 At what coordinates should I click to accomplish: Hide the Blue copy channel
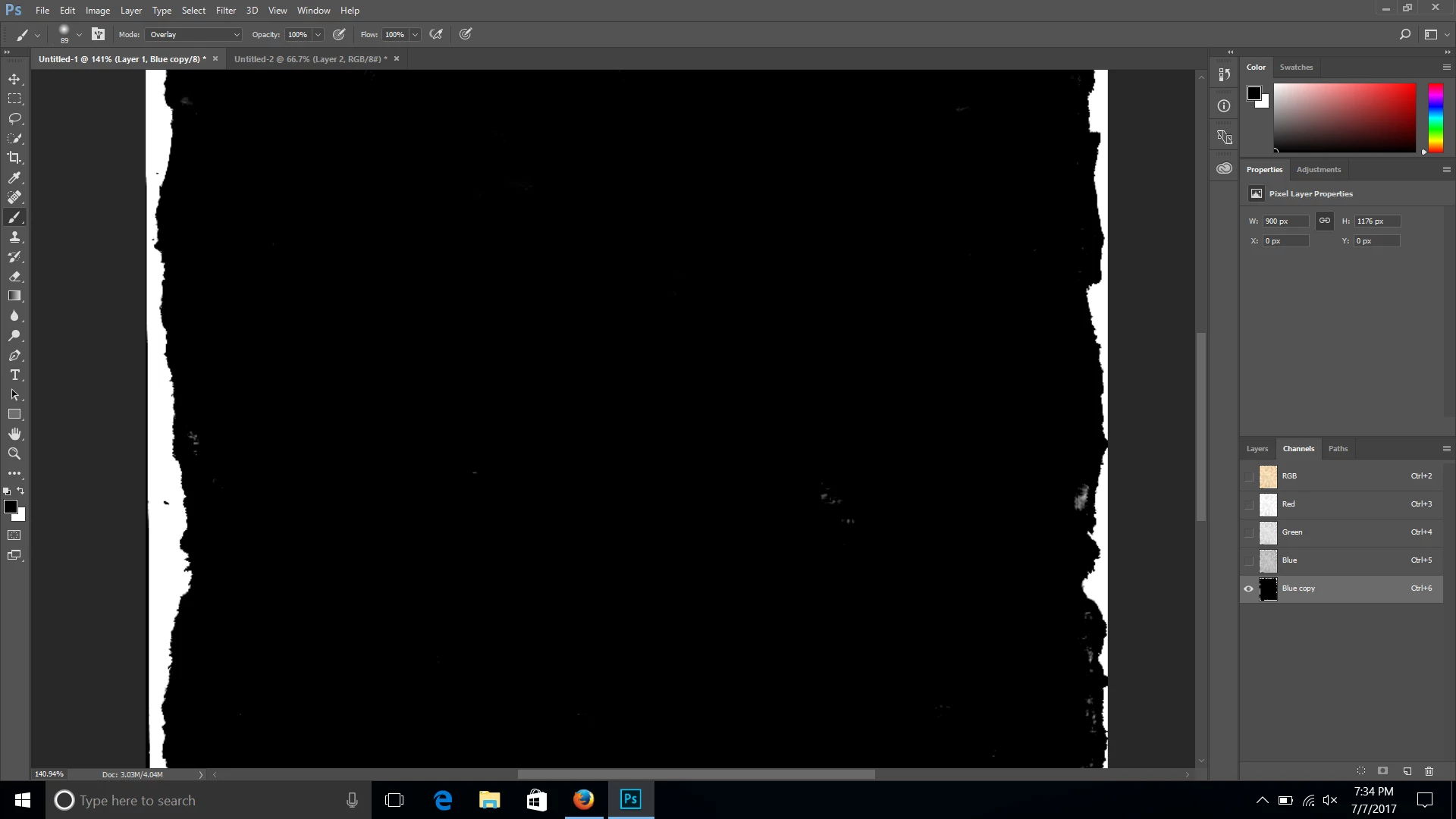1248,588
